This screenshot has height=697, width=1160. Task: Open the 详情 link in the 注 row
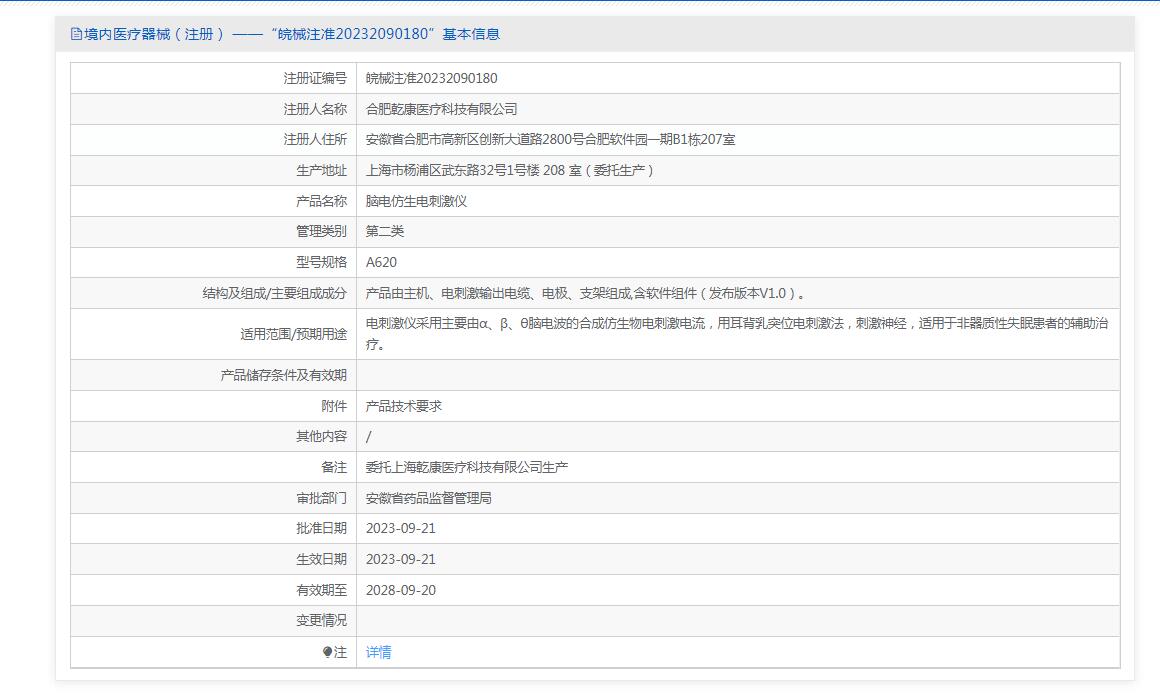coord(378,652)
